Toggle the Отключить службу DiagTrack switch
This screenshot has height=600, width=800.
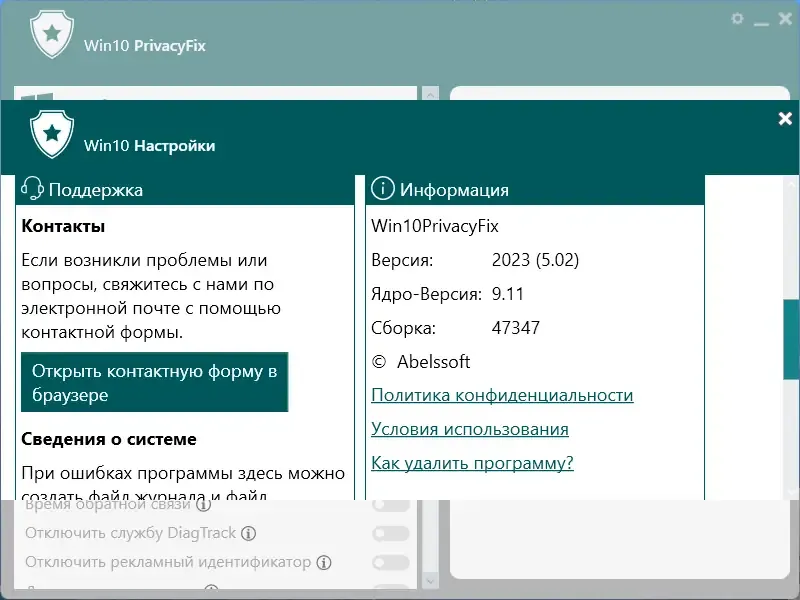tap(390, 533)
